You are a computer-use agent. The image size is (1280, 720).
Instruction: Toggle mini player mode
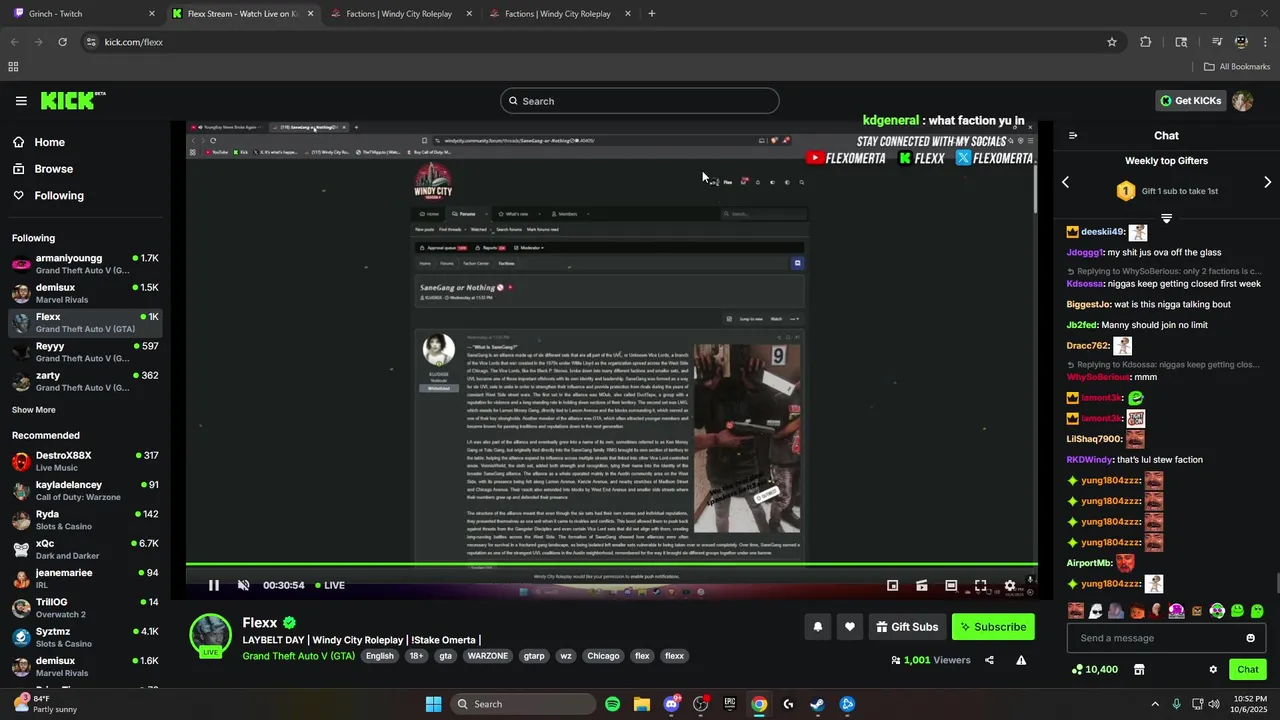(x=893, y=585)
